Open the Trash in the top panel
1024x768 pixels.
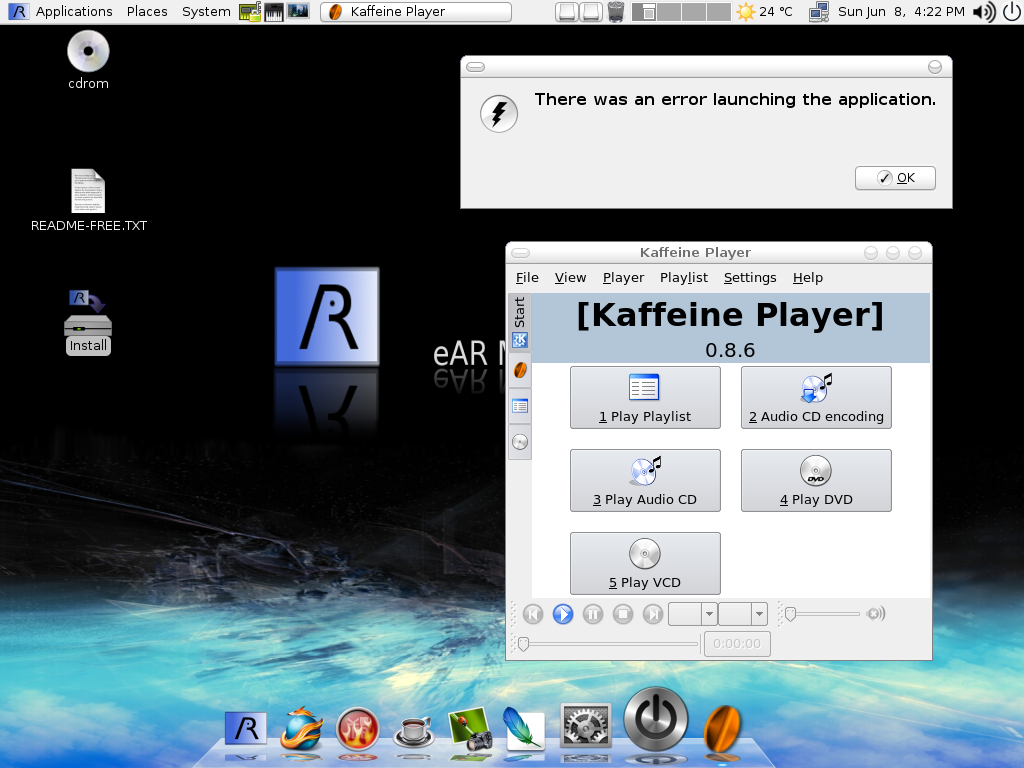pyautogui.click(x=615, y=12)
